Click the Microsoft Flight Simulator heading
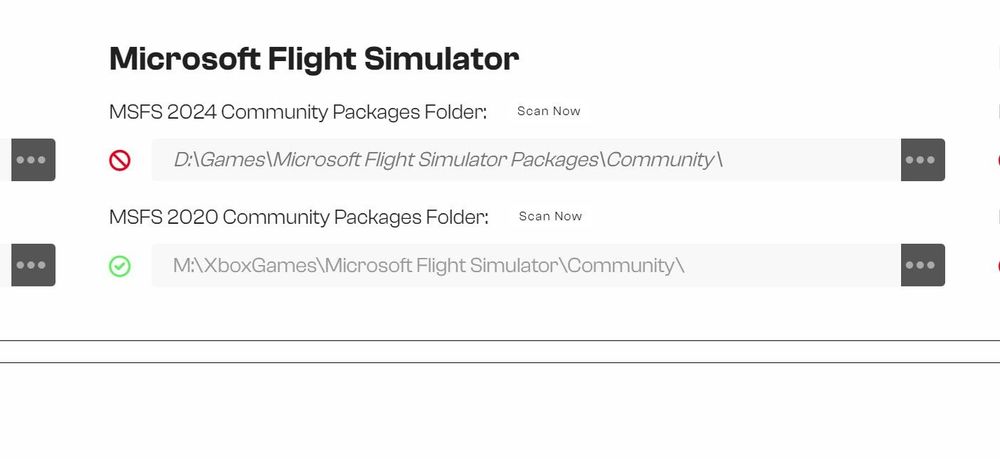This screenshot has width=1000, height=459. point(313,59)
